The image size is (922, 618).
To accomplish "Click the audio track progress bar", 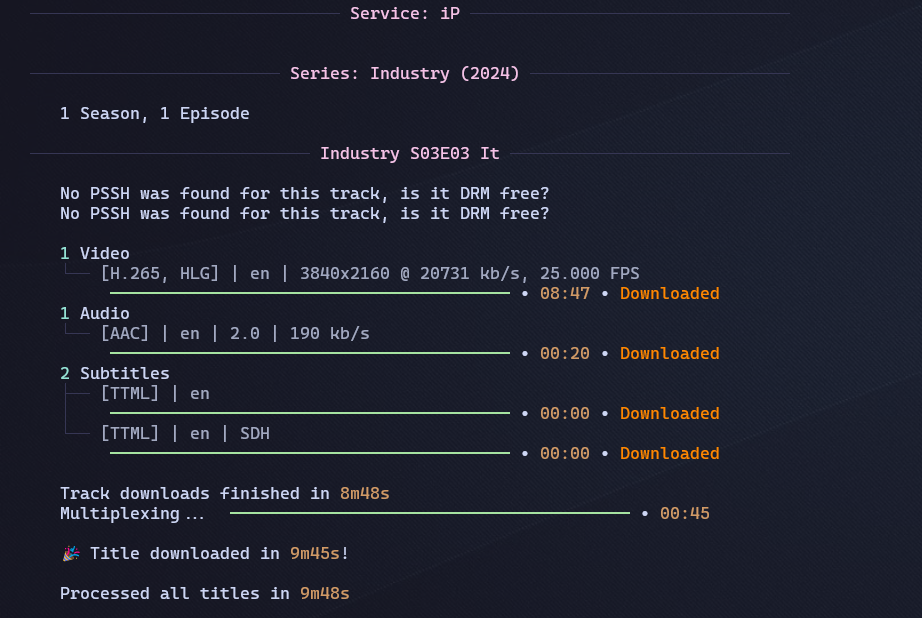I will [310, 353].
